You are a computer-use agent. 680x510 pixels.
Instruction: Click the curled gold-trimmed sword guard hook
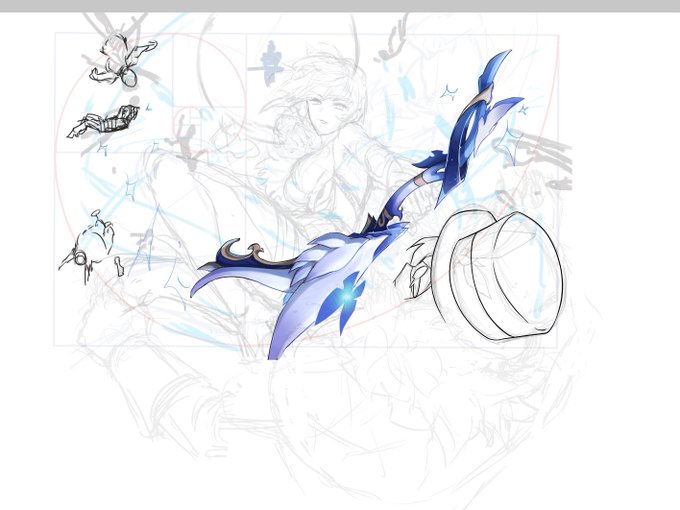click(240, 252)
